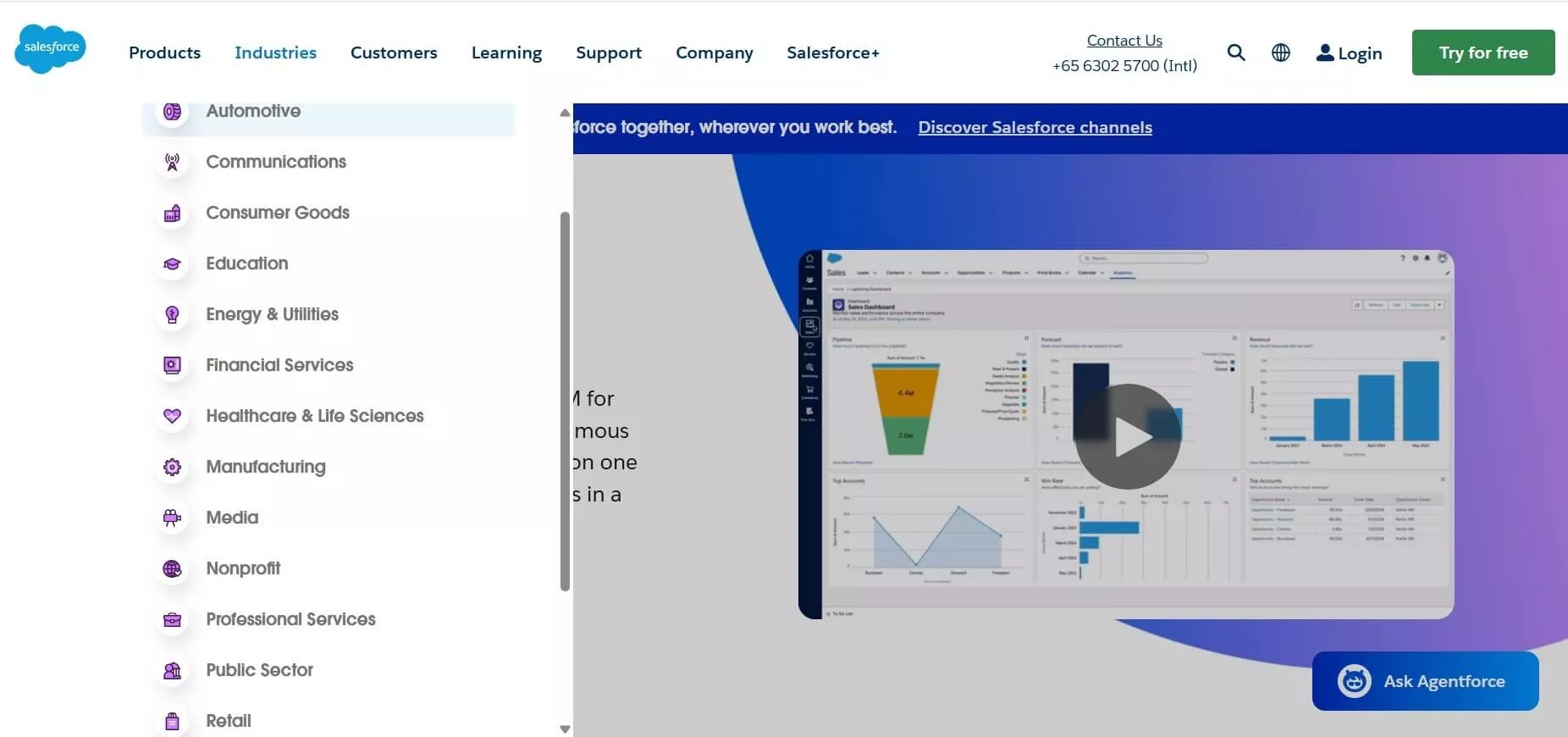1568x737 pixels.
Task: Click the Login text link
Action: pyautogui.click(x=1360, y=53)
